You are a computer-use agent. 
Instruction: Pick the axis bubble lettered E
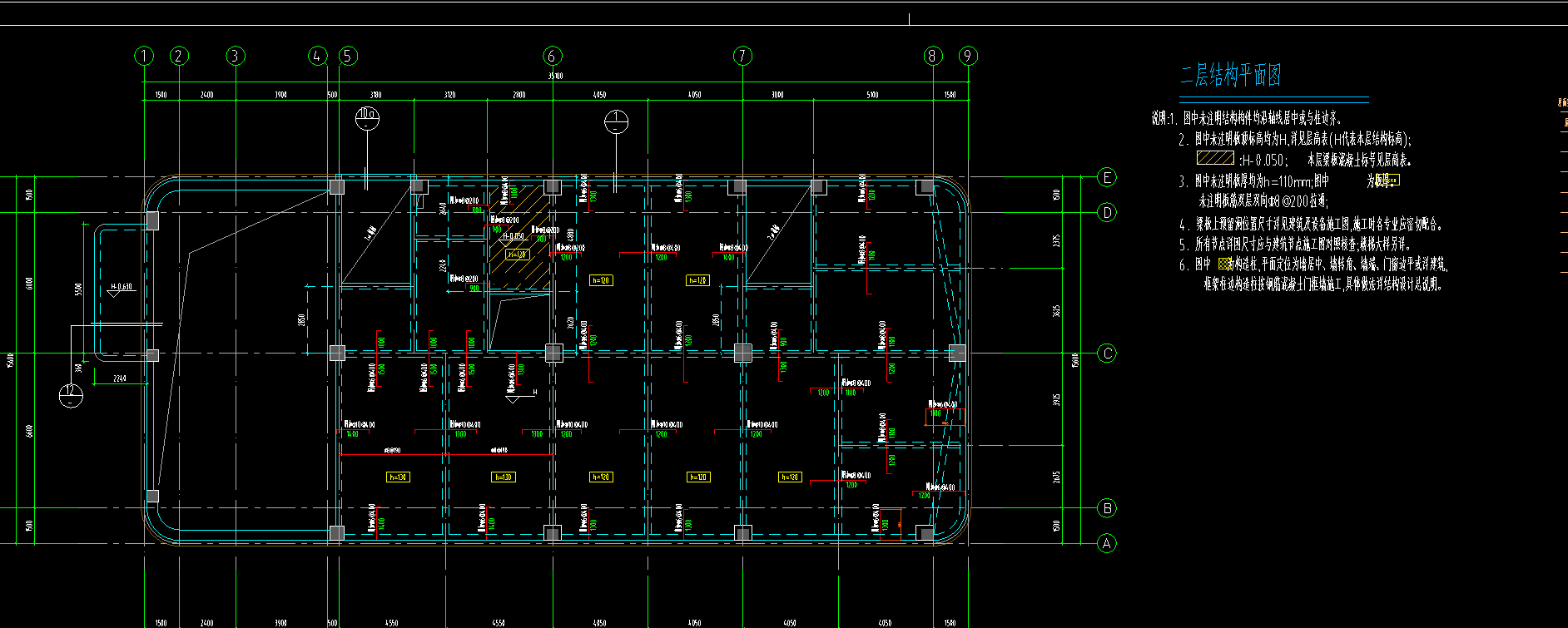coord(1107,177)
